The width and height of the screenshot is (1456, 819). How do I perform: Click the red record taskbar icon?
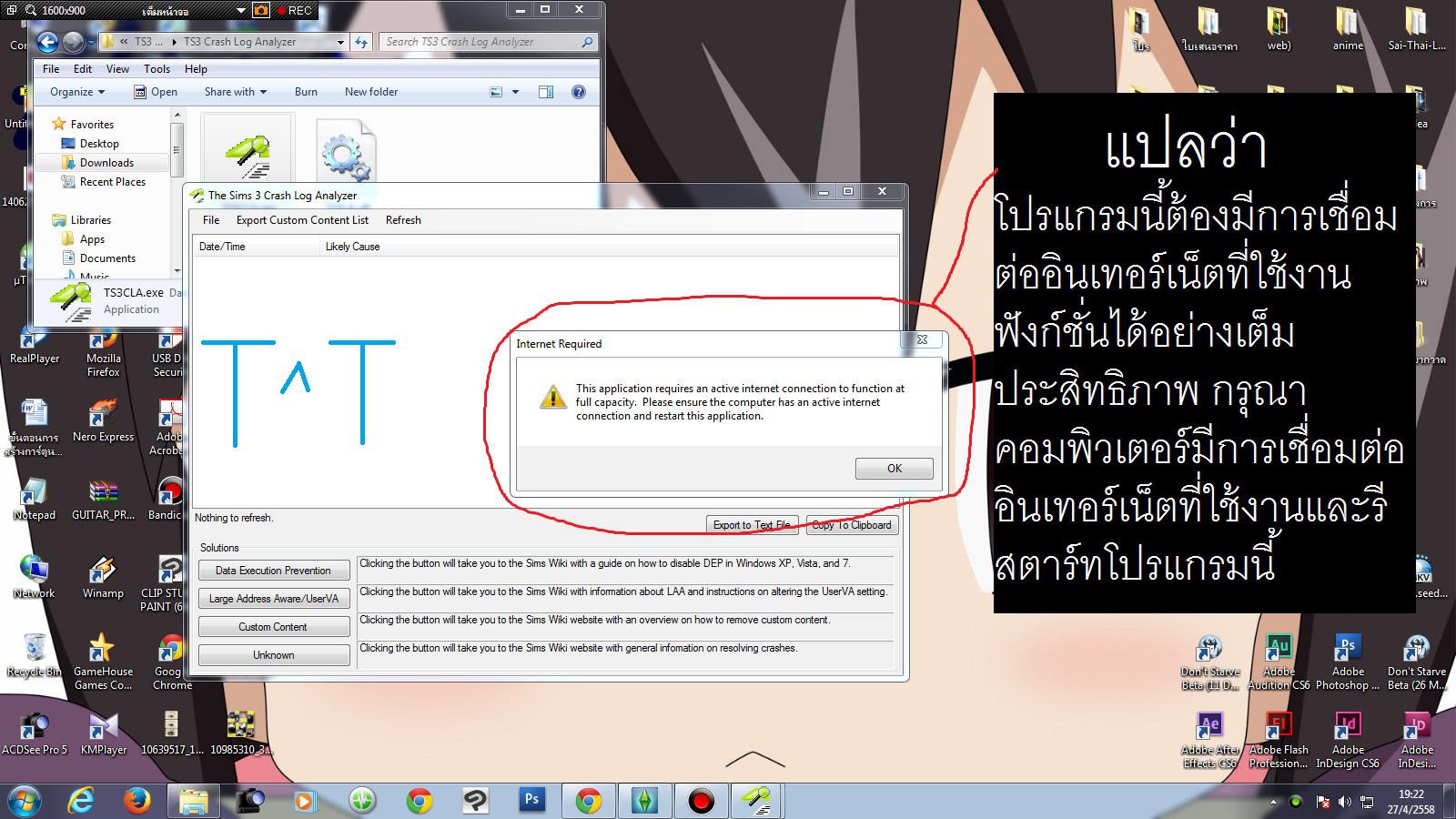pos(700,801)
